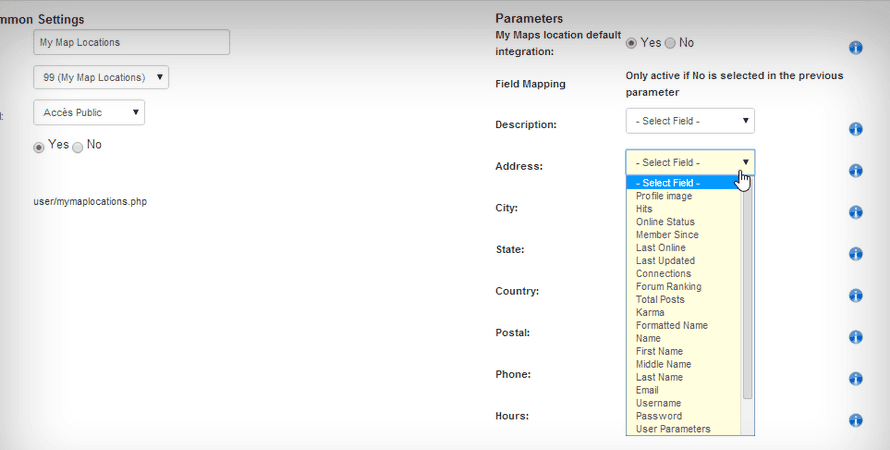Click info icon for Phone row
The image size is (890, 450).
click(855, 379)
